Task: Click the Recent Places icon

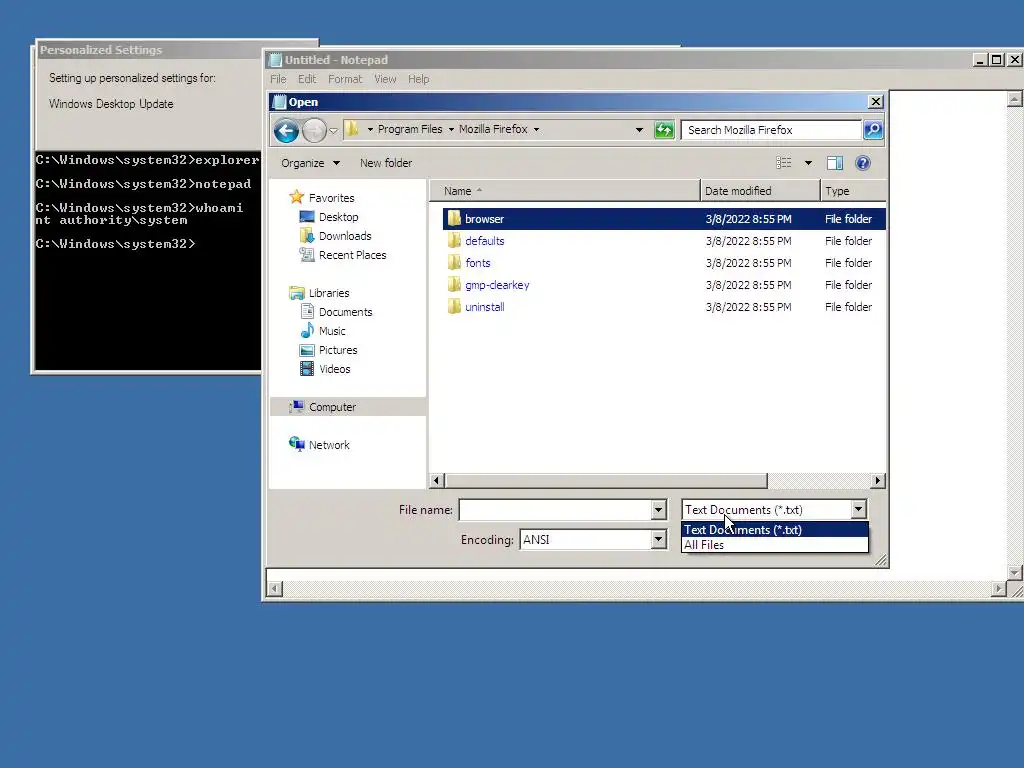Action: click(307, 254)
